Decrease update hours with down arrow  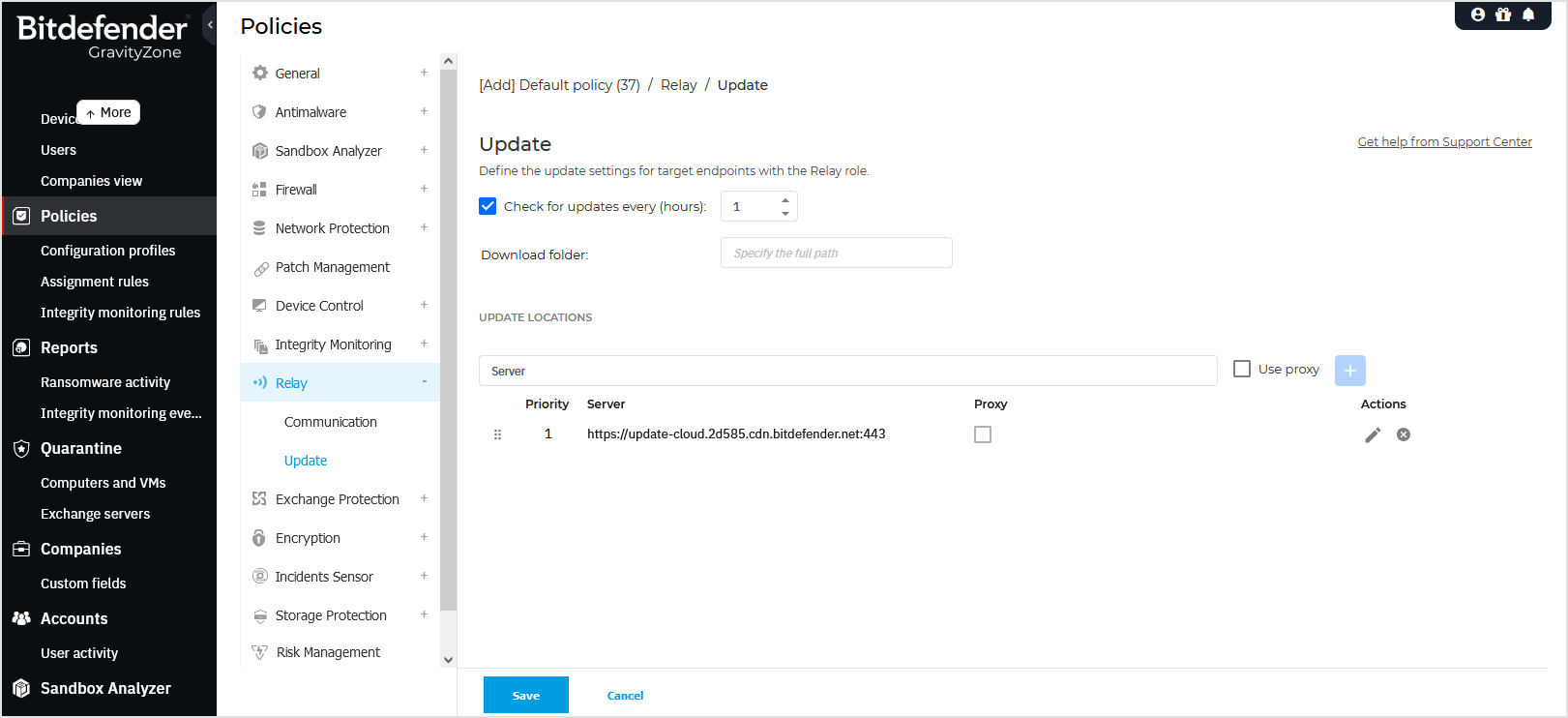click(x=785, y=213)
